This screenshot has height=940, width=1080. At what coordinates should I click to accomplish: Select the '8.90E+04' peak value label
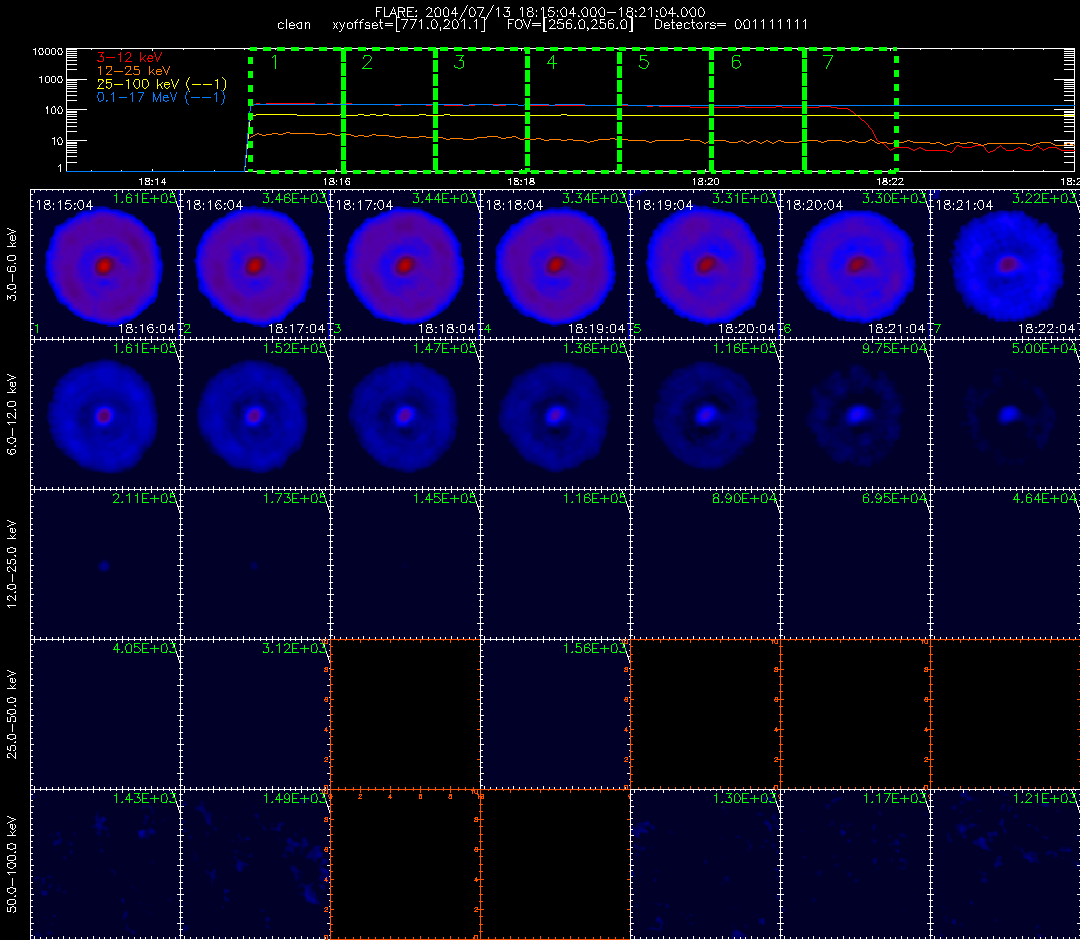745,499
